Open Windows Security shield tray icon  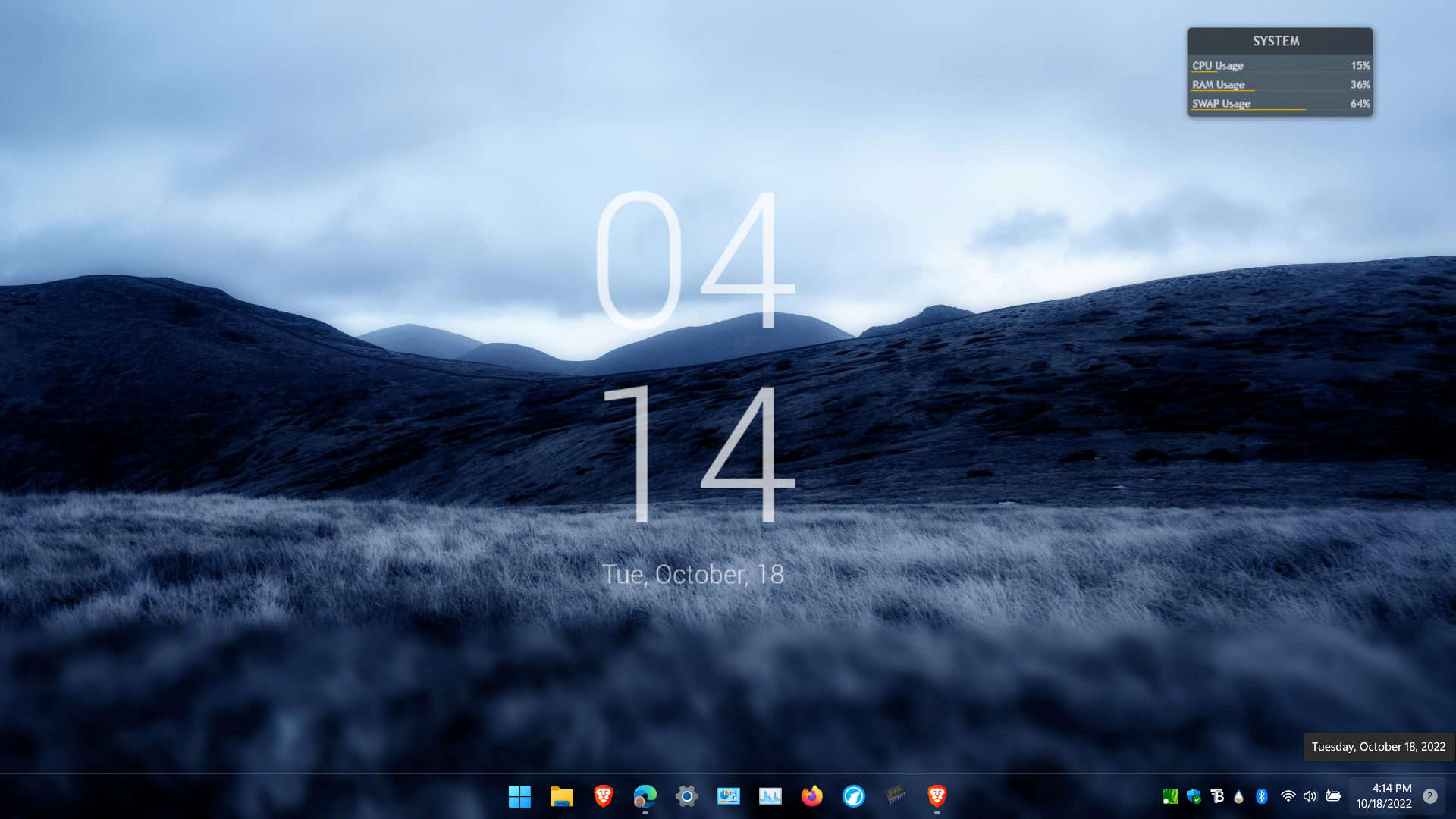click(x=1194, y=796)
